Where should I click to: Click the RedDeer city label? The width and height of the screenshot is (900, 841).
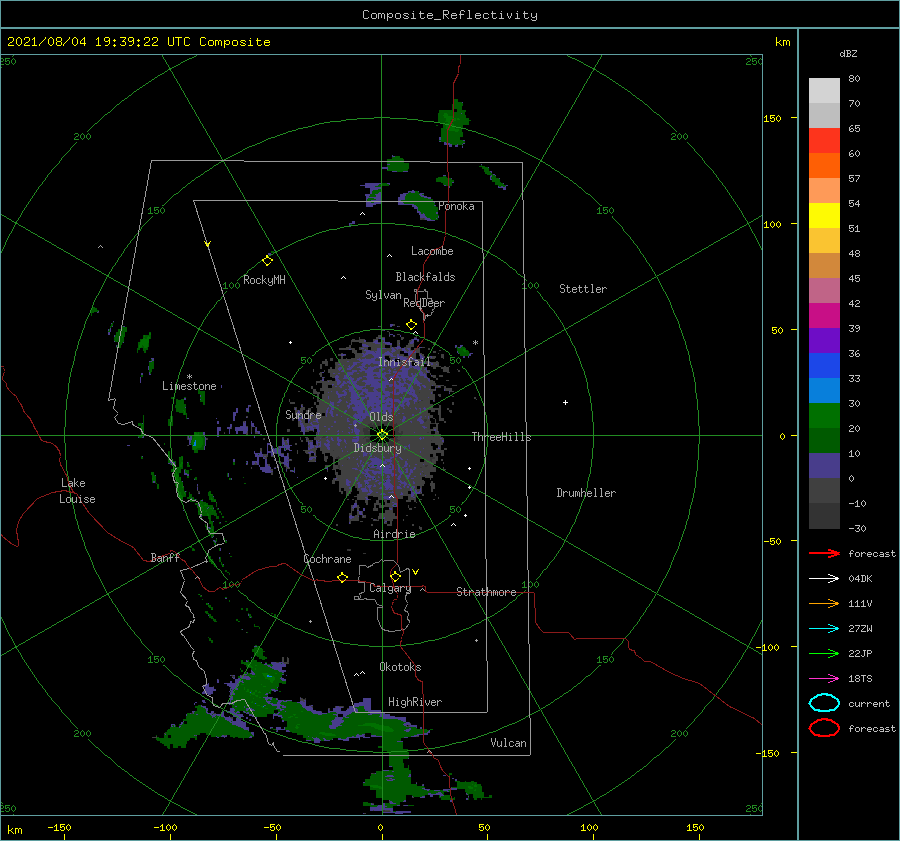(424, 303)
